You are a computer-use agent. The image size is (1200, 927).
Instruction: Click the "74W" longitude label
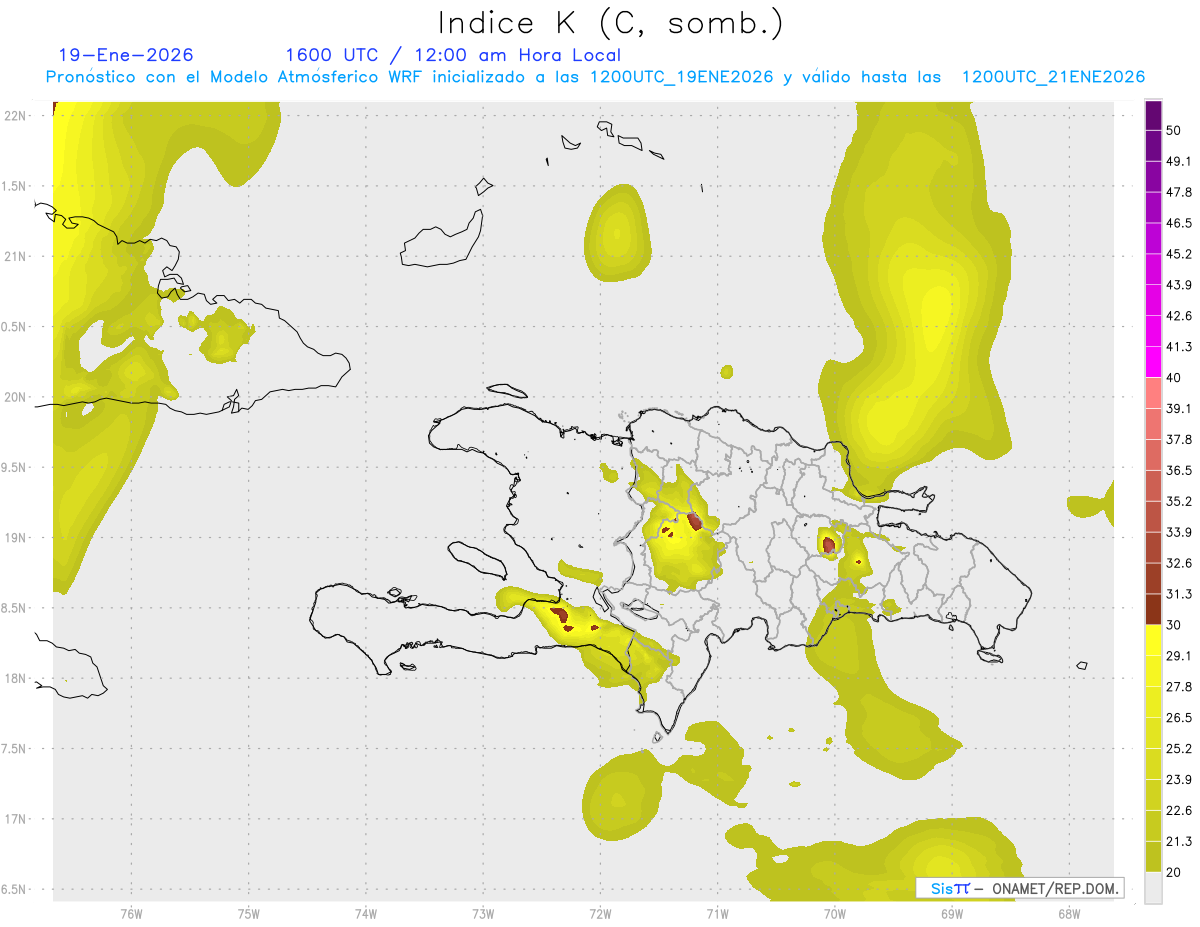(x=366, y=914)
